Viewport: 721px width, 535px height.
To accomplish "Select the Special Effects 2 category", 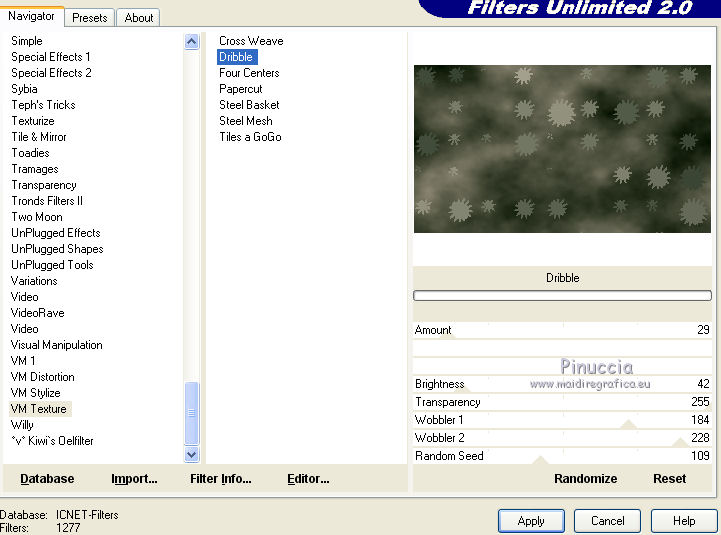I will click(x=51, y=73).
